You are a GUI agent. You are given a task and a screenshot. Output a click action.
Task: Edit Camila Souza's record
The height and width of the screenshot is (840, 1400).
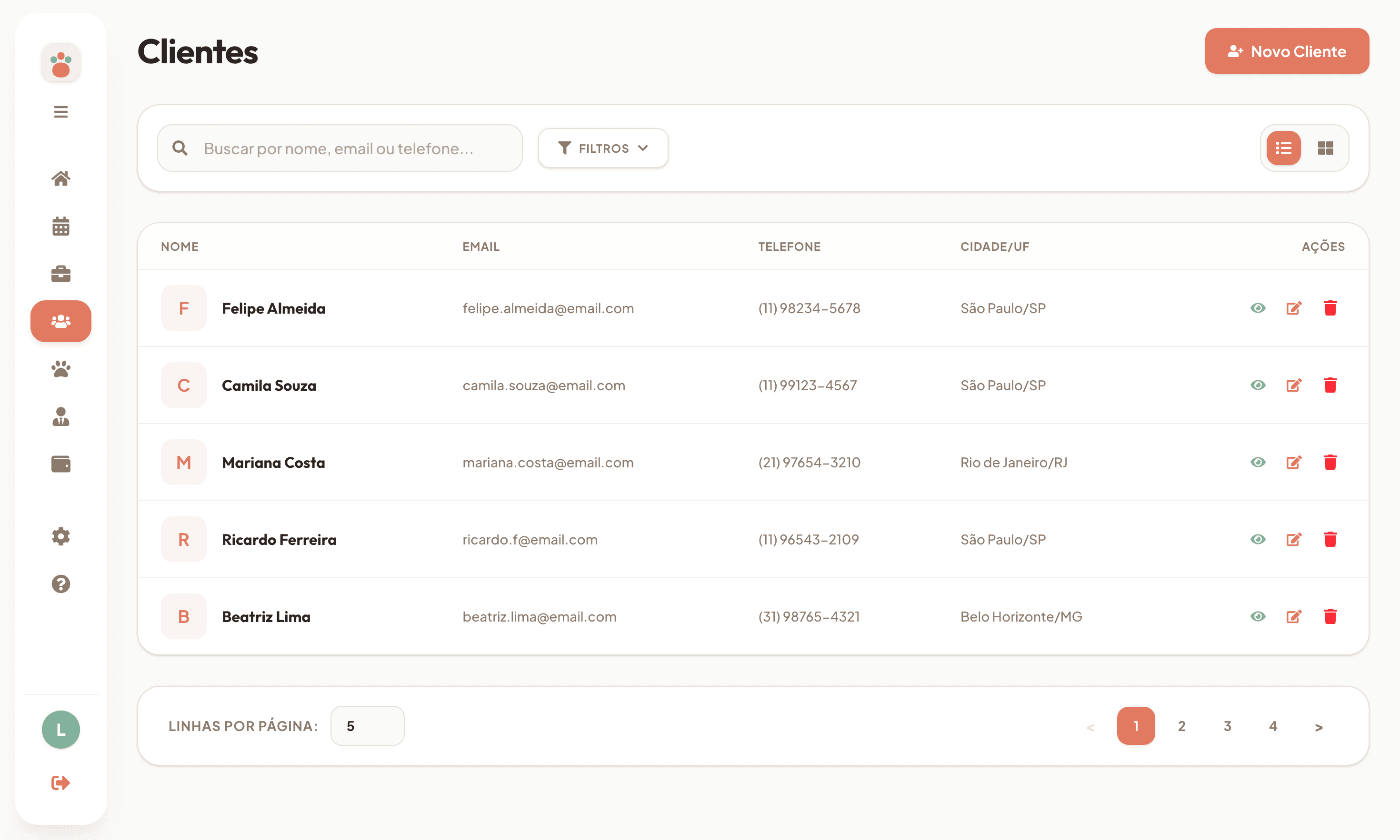tap(1294, 385)
